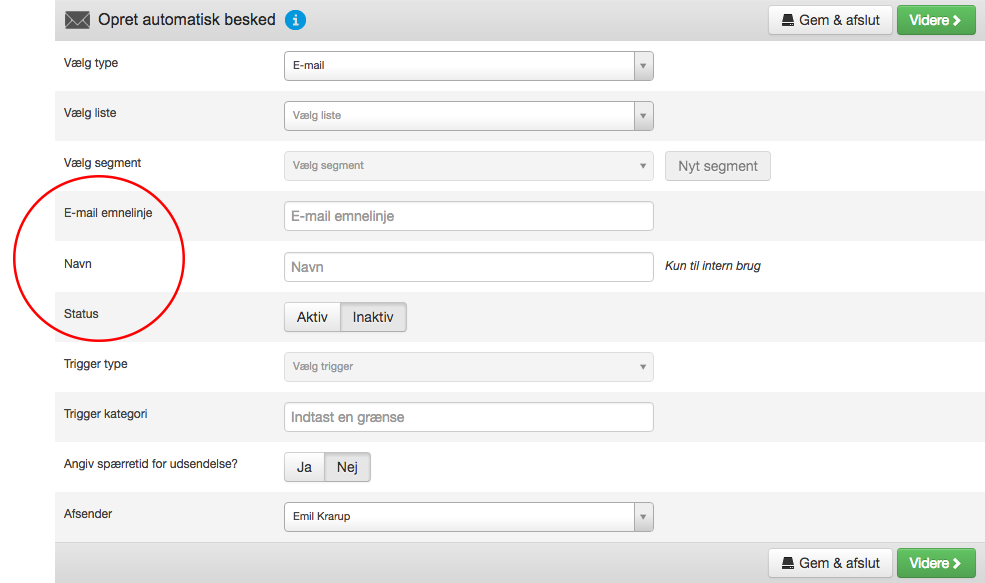The height and width of the screenshot is (583, 985).
Task: Click the Nyt segment button
Action: tap(717, 166)
